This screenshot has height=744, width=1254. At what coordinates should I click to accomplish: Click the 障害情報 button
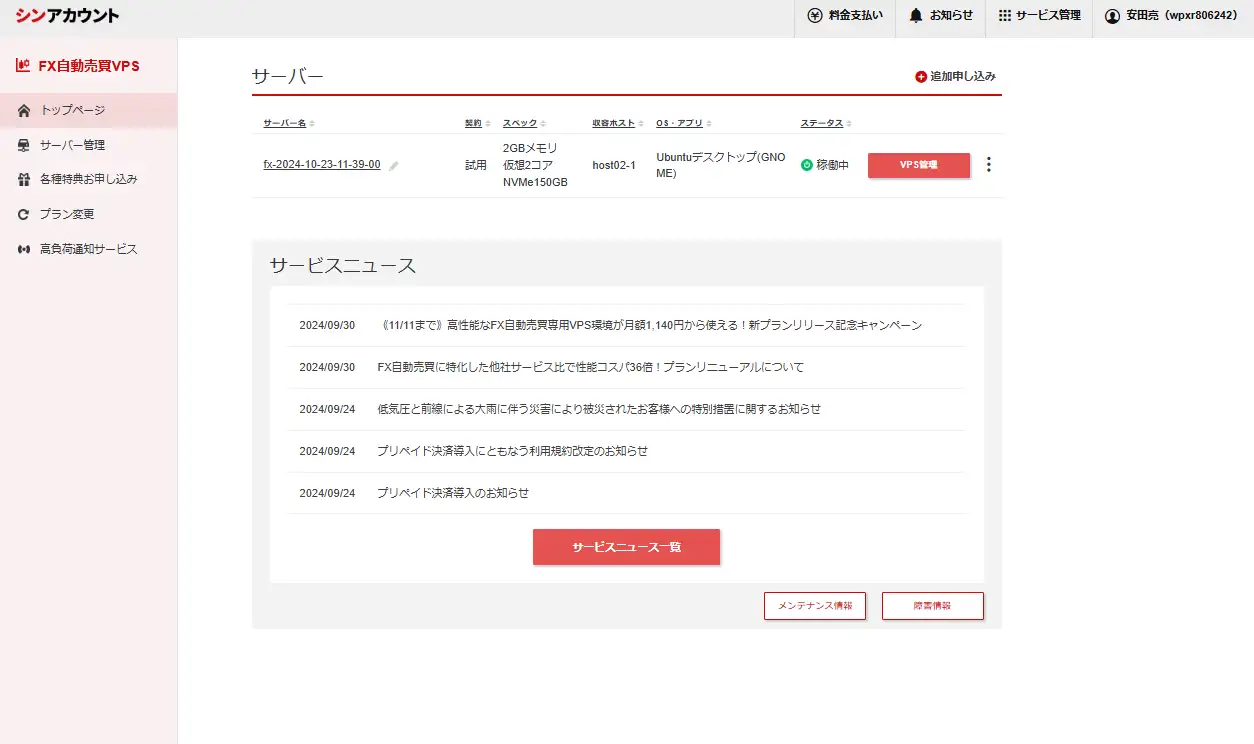point(932,606)
